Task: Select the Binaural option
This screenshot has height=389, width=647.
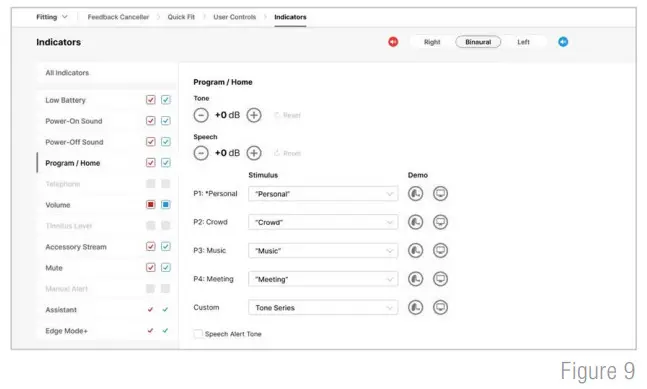Action: (478, 42)
